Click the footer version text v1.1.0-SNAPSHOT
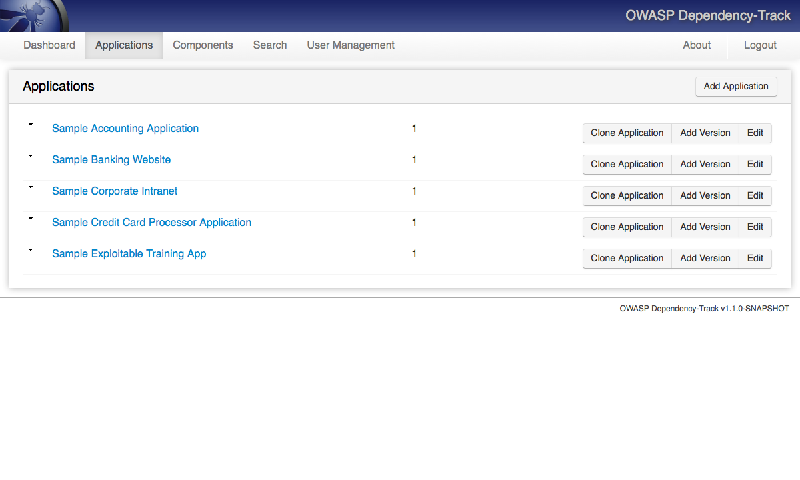This screenshot has width=800, height=480. 755,308
